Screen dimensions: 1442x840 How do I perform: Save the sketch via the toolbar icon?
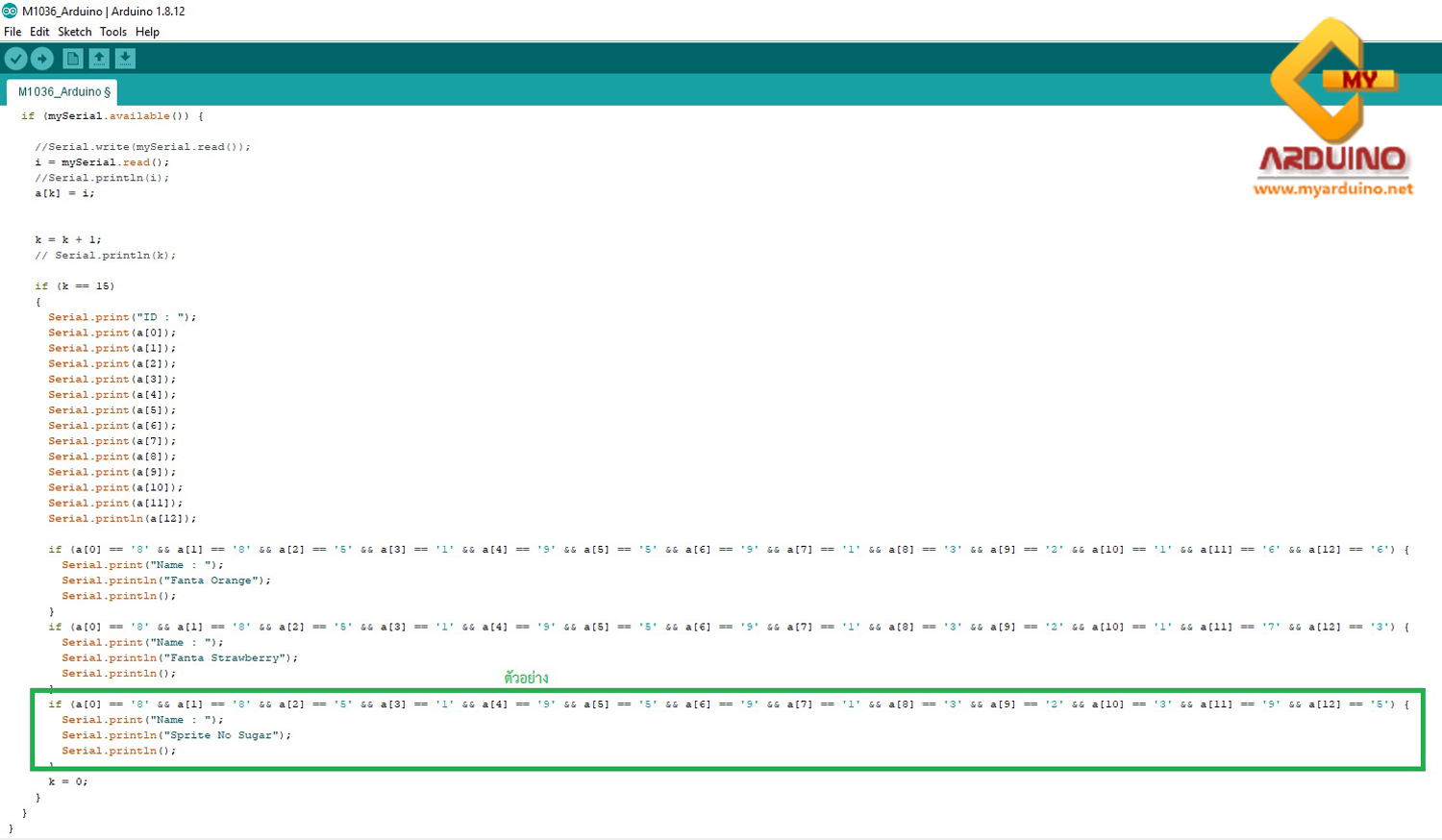[x=124, y=58]
